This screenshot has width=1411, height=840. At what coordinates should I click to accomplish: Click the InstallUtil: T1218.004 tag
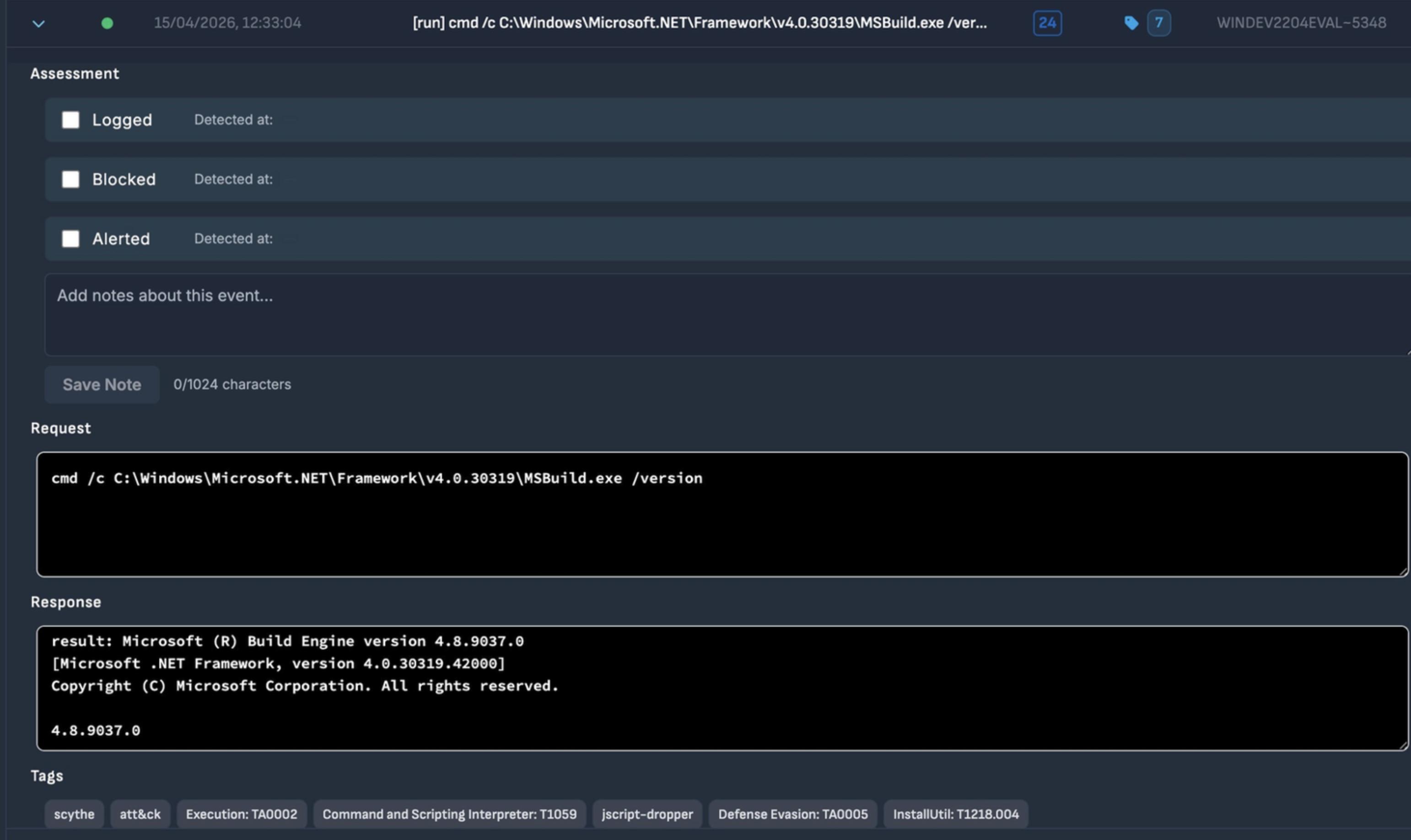click(x=955, y=814)
